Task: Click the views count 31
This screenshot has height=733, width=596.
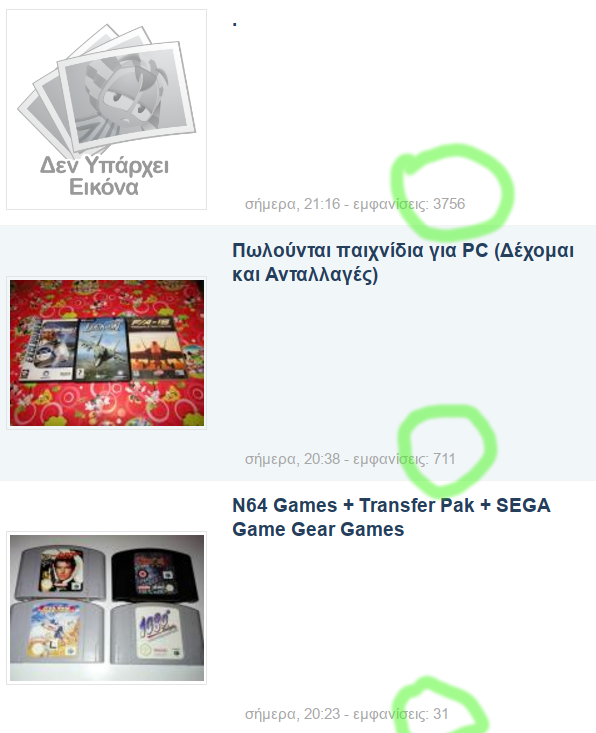Action: 441,714
